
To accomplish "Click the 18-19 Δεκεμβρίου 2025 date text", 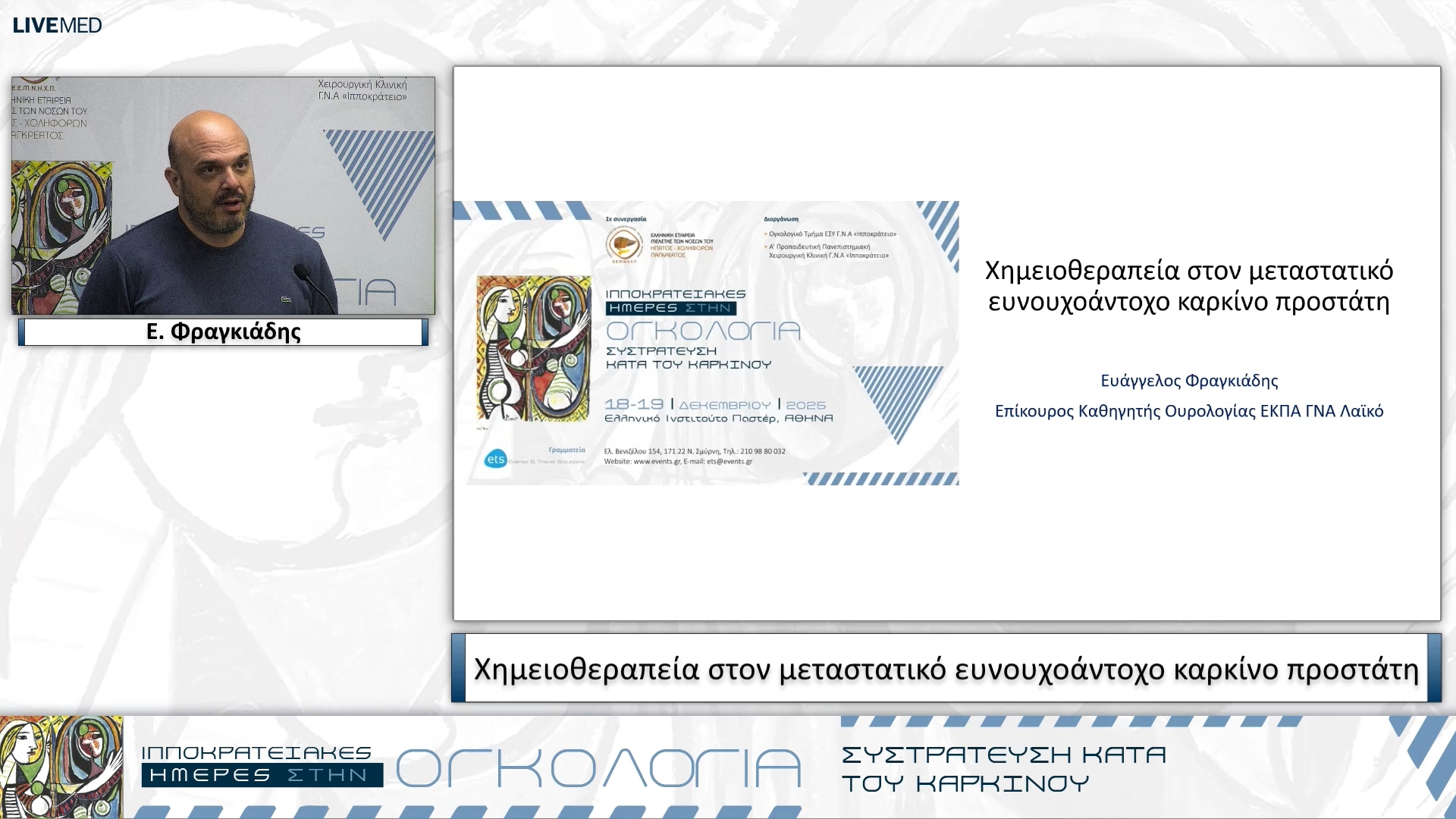I will click(714, 405).
